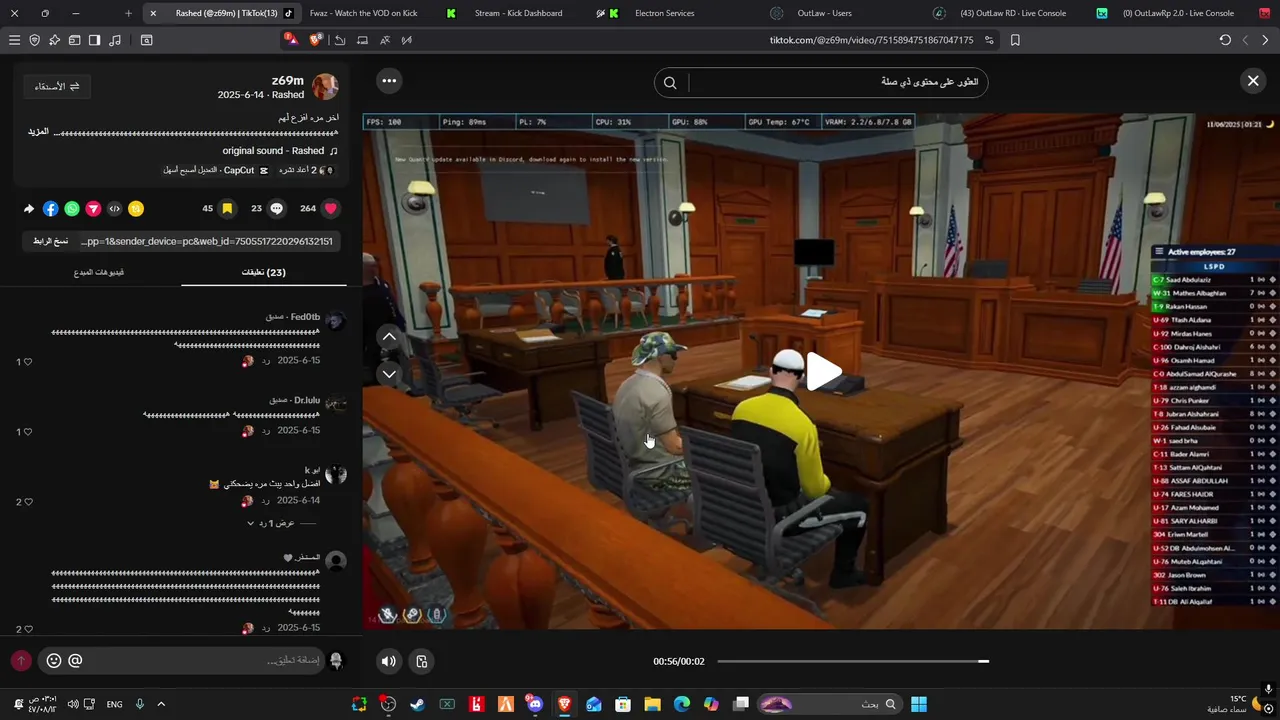Open Brave VPN shield icon in toolbar
Screen dimensions: 1280x720
pos(35,40)
